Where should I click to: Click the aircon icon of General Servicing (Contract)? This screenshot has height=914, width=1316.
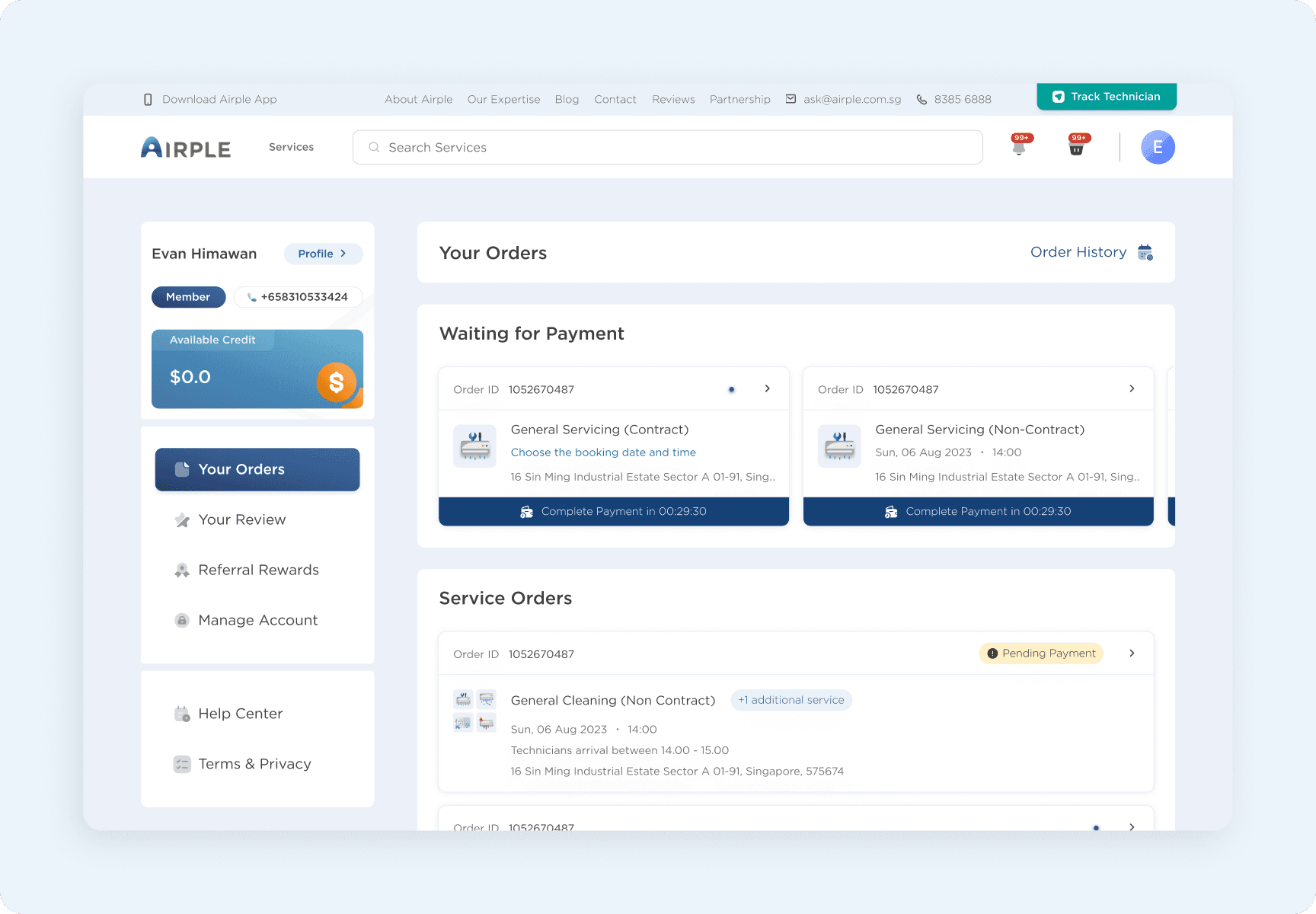click(475, 446)
